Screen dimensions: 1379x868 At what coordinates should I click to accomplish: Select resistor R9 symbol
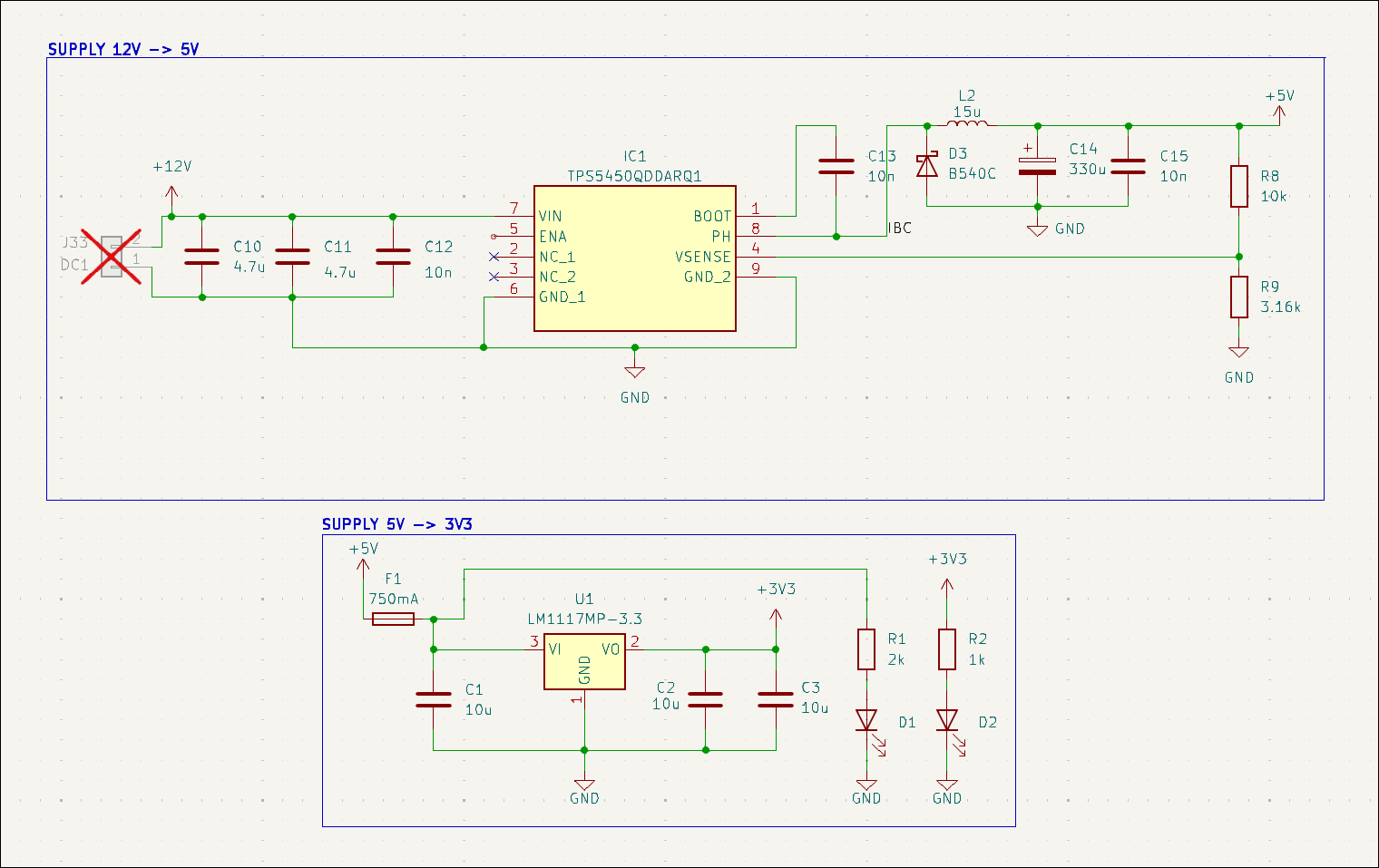1239,297
